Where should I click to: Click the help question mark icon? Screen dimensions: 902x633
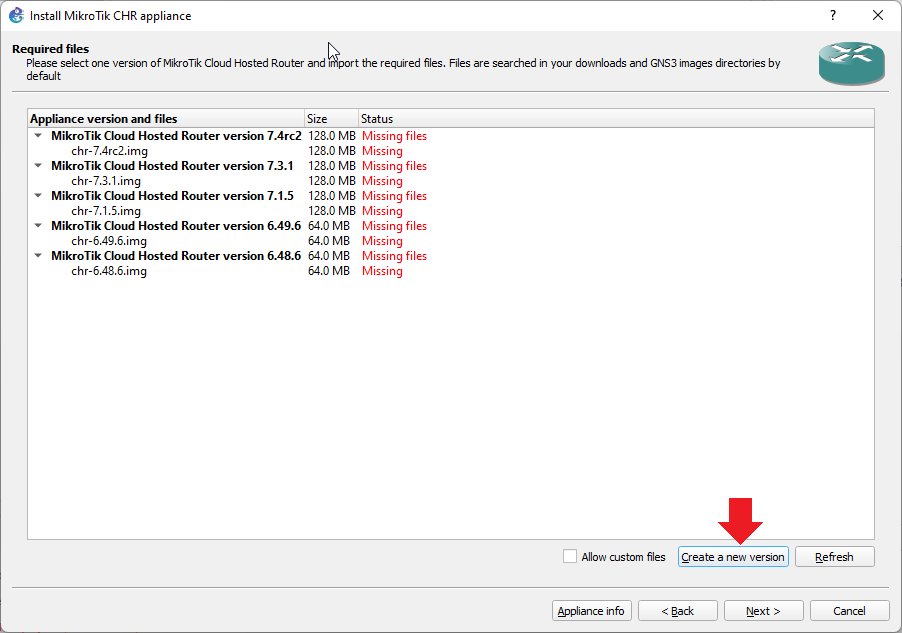832,15
